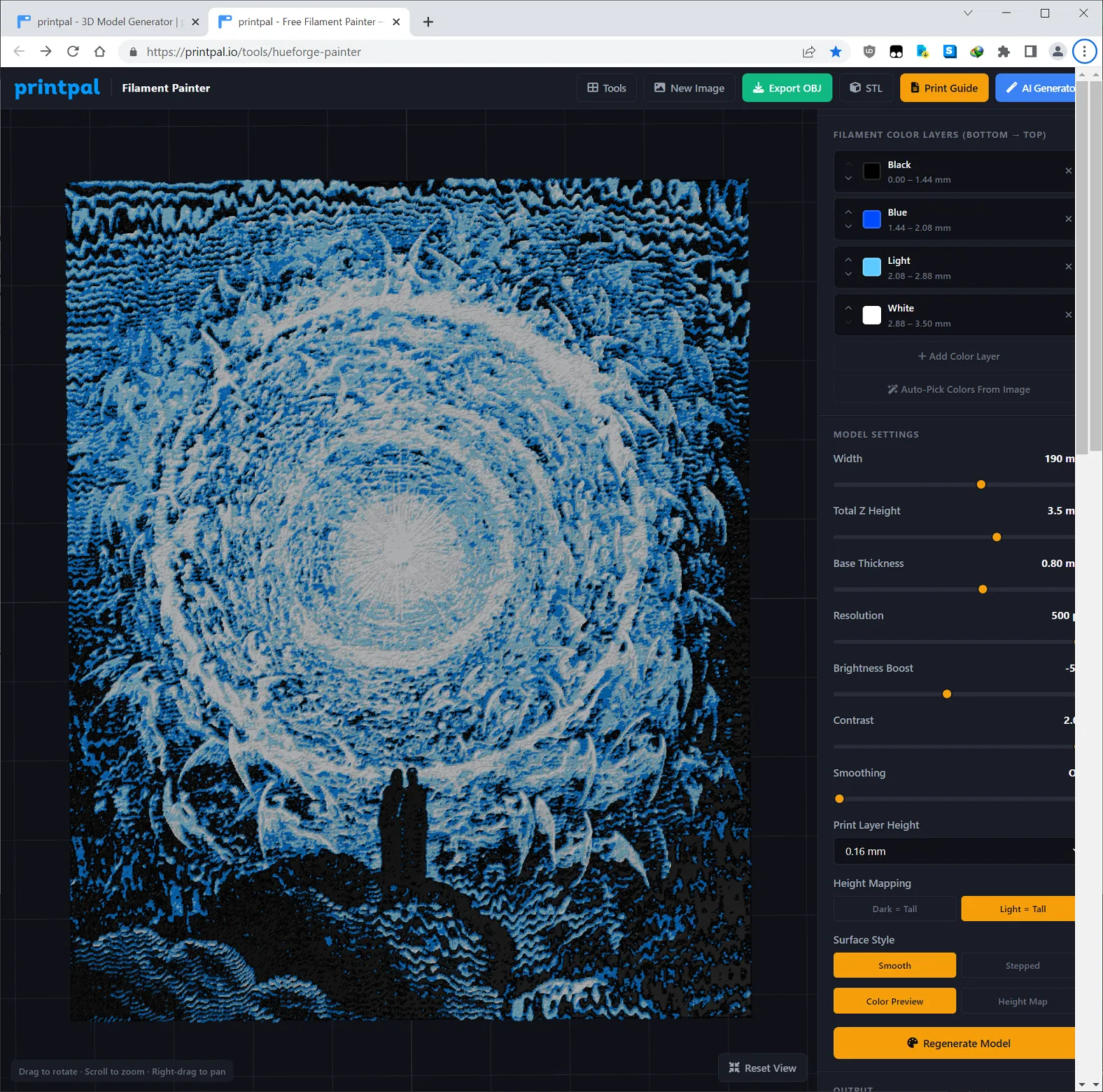Image resolution: width=1103 pixels, height=1092 pixels.
Task: Open the Print Layer Height dropdown
Action: coord(955,851)
